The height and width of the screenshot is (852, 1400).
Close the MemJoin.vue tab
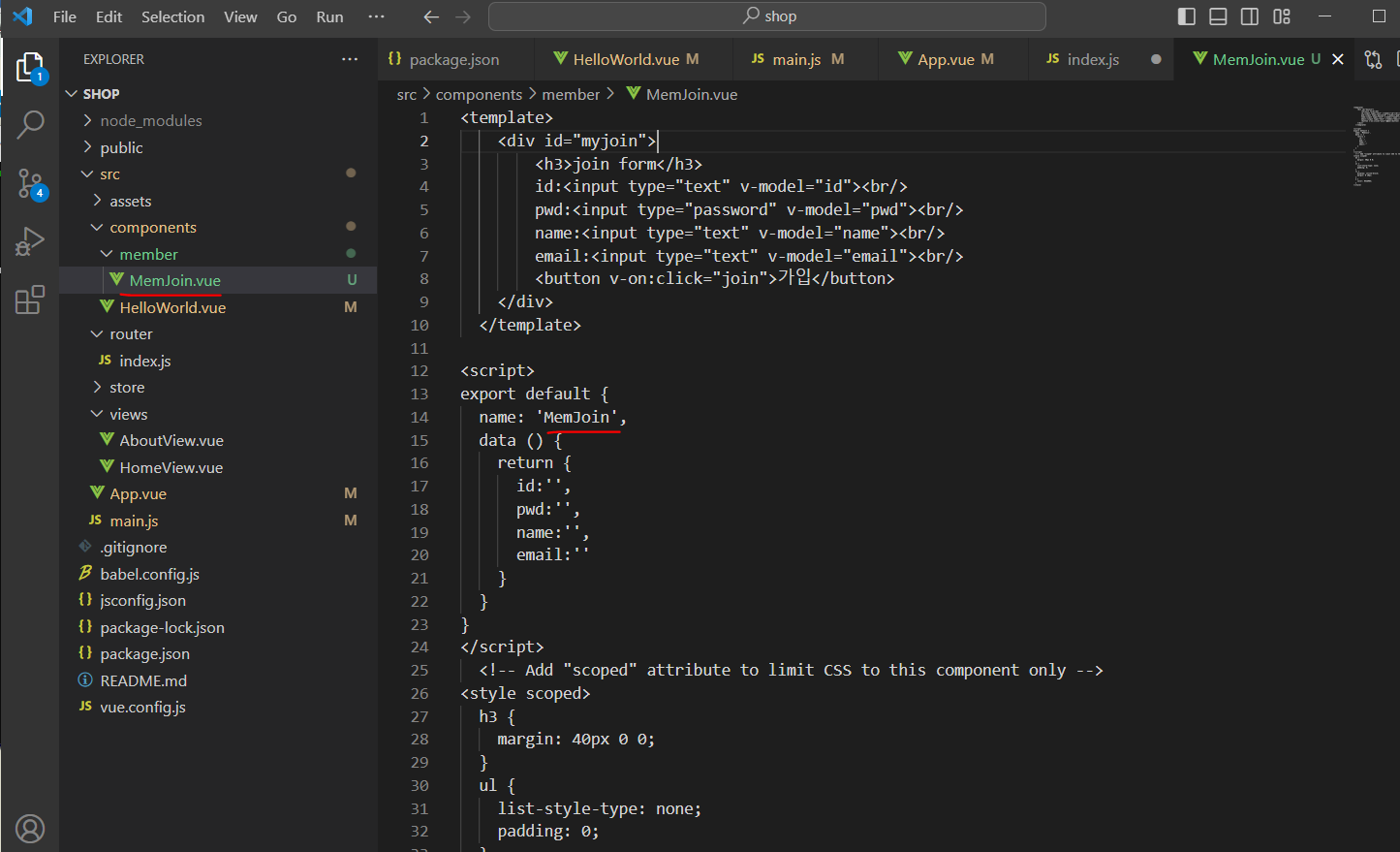1338,59
